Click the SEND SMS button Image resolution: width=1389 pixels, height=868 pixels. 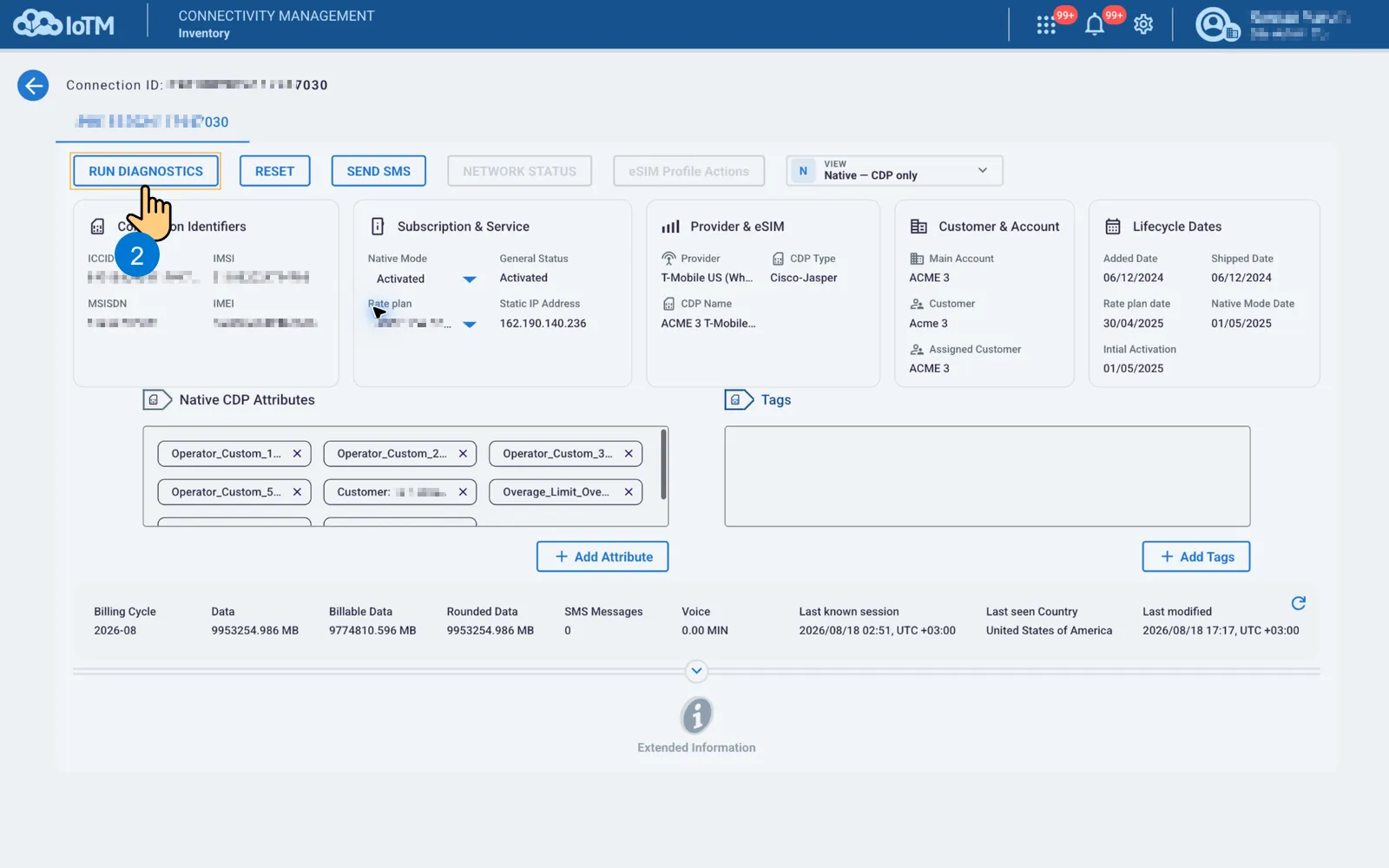click(379, 172)
